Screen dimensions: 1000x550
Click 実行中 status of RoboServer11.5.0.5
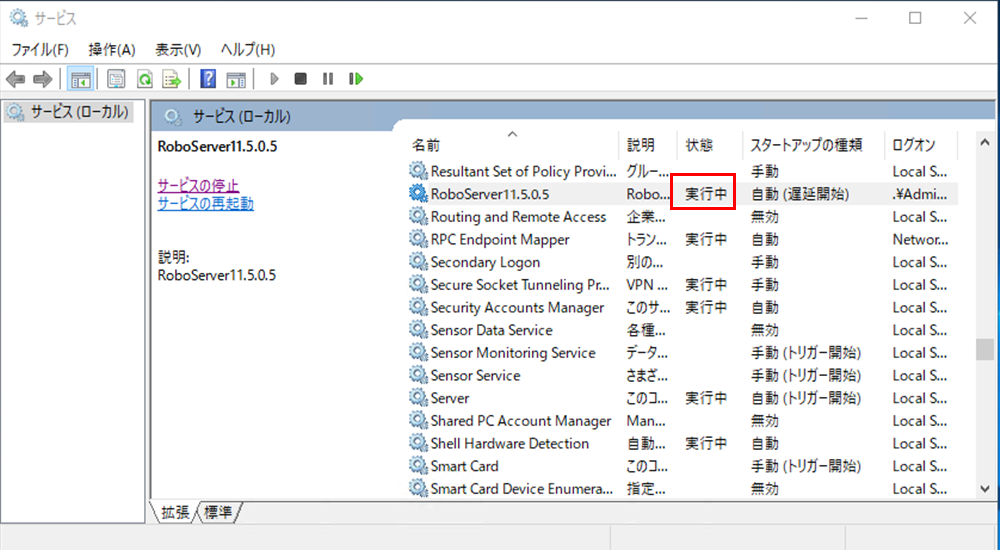(x=705, y=194)
